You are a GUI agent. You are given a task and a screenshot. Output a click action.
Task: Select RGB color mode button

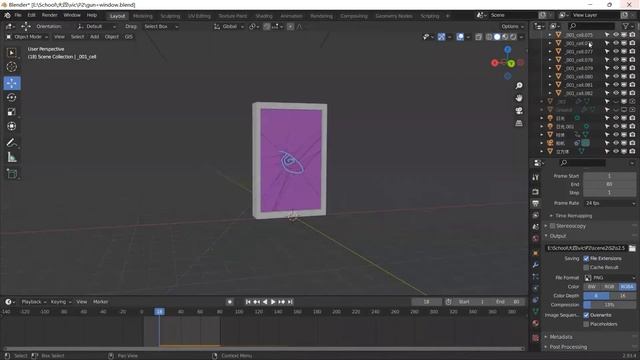click(609, 287)
